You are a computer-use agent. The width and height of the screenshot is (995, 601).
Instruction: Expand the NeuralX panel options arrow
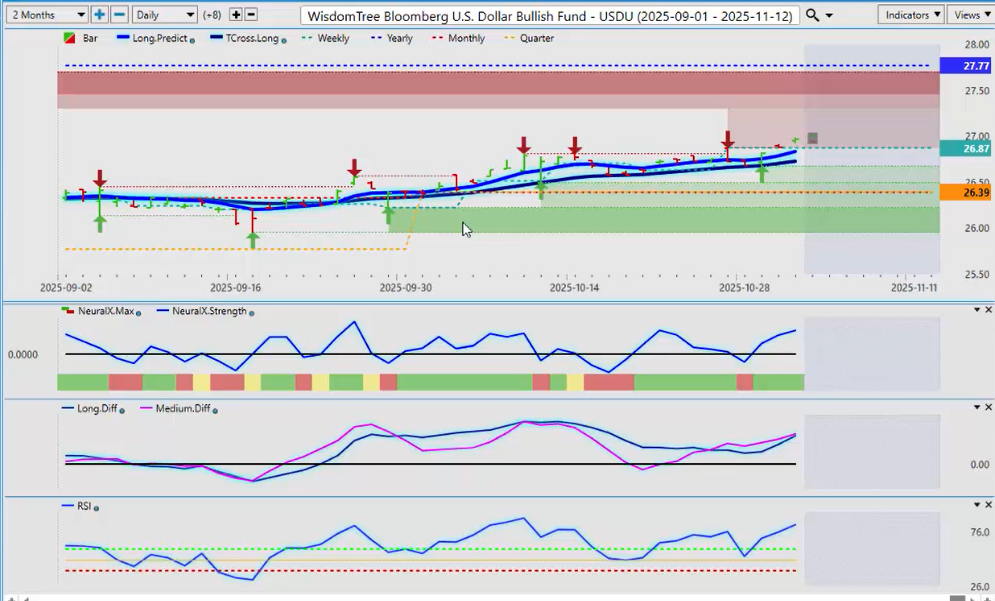pyautogui.click(x=976, y=310)
